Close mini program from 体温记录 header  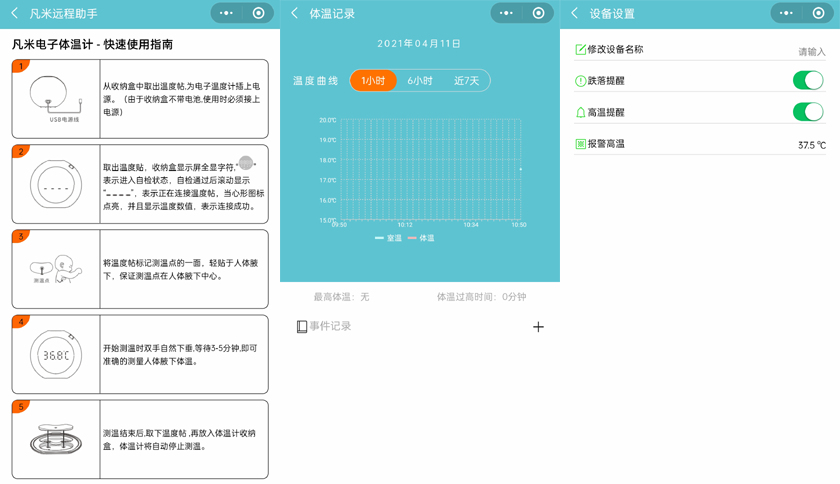click(538, 13)
